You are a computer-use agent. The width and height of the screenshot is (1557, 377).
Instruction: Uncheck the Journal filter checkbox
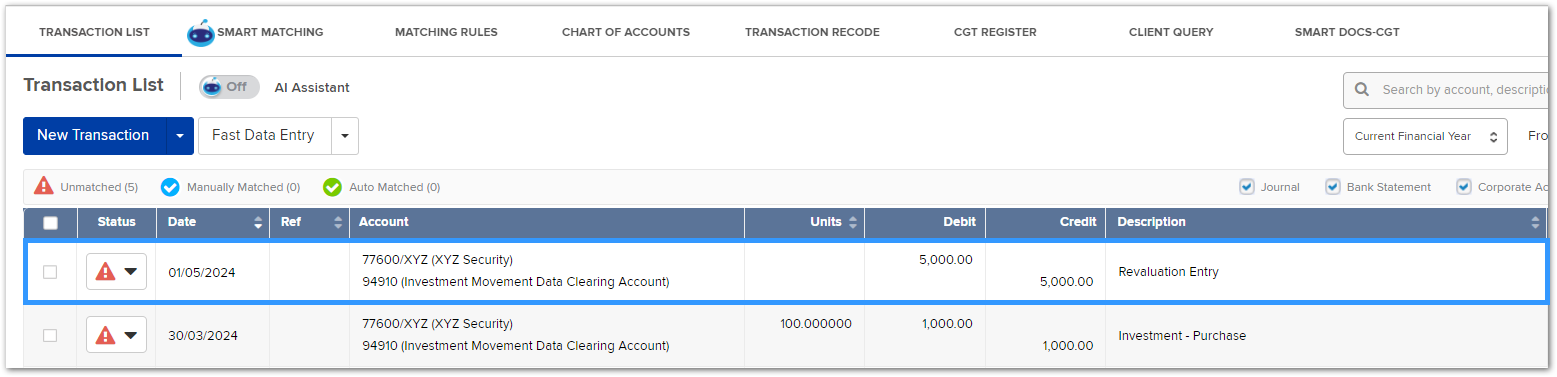[1247, 186]
